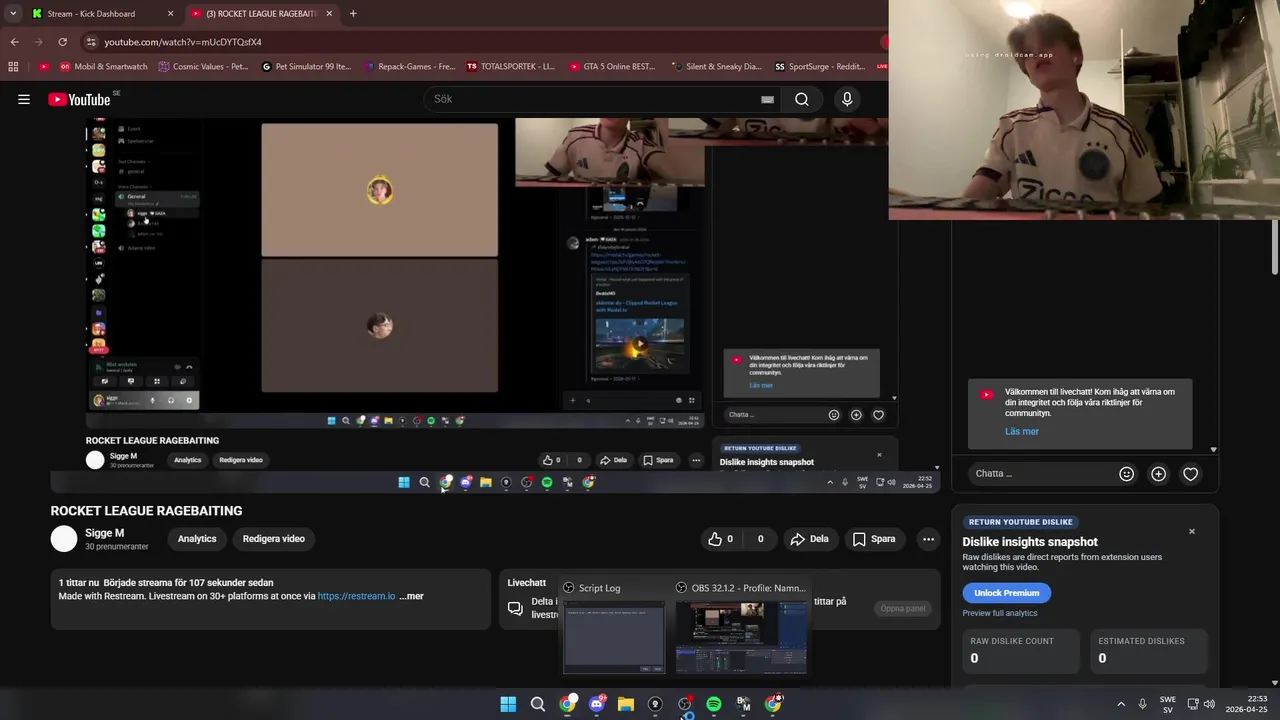The image size is (1280, 720).
Task: Open TOTALSPORTEK bookmark
Action: tap(511, 67)
